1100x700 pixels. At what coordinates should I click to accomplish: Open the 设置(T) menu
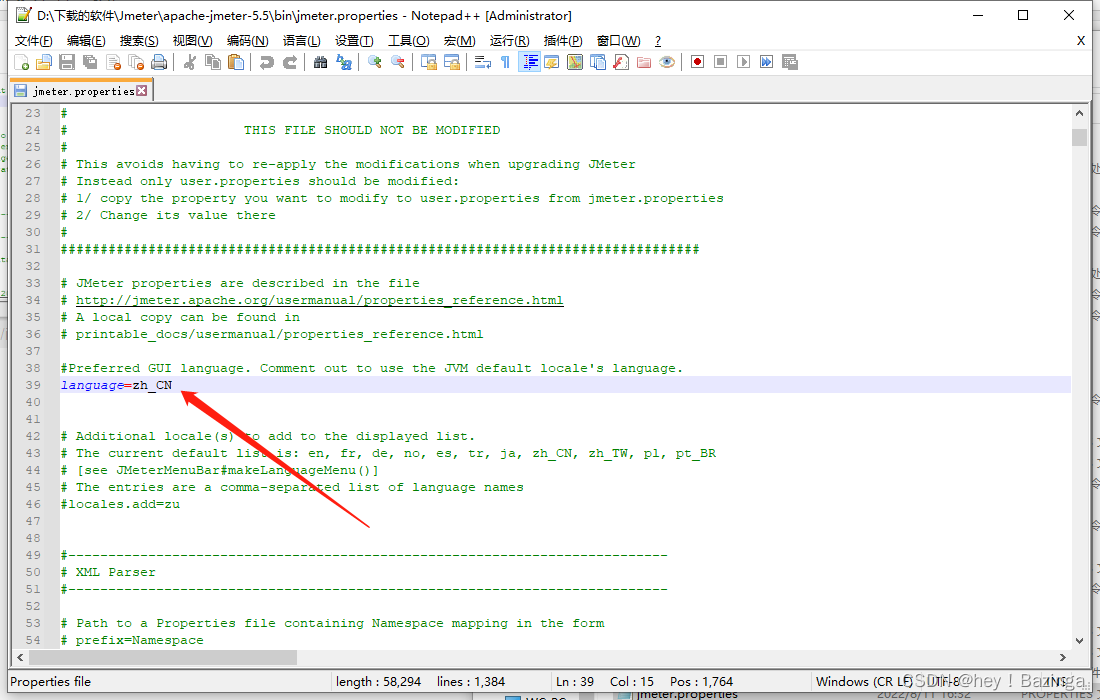click(354, 41)
